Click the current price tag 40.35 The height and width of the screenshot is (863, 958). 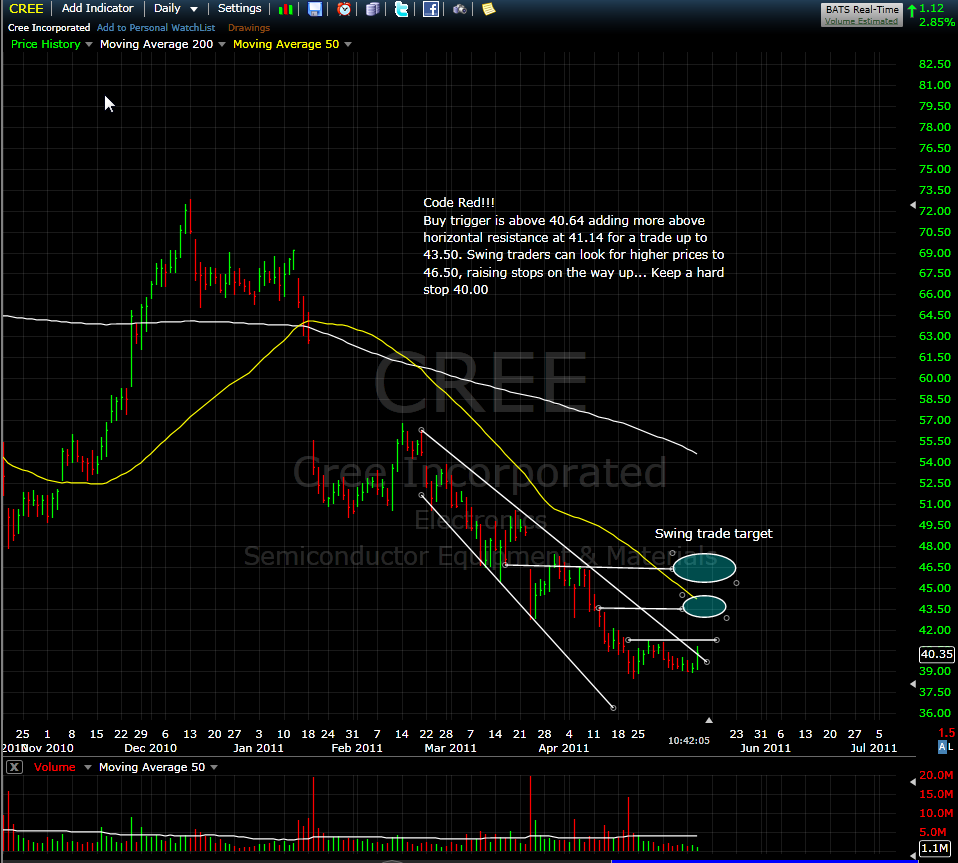[937, 654]
